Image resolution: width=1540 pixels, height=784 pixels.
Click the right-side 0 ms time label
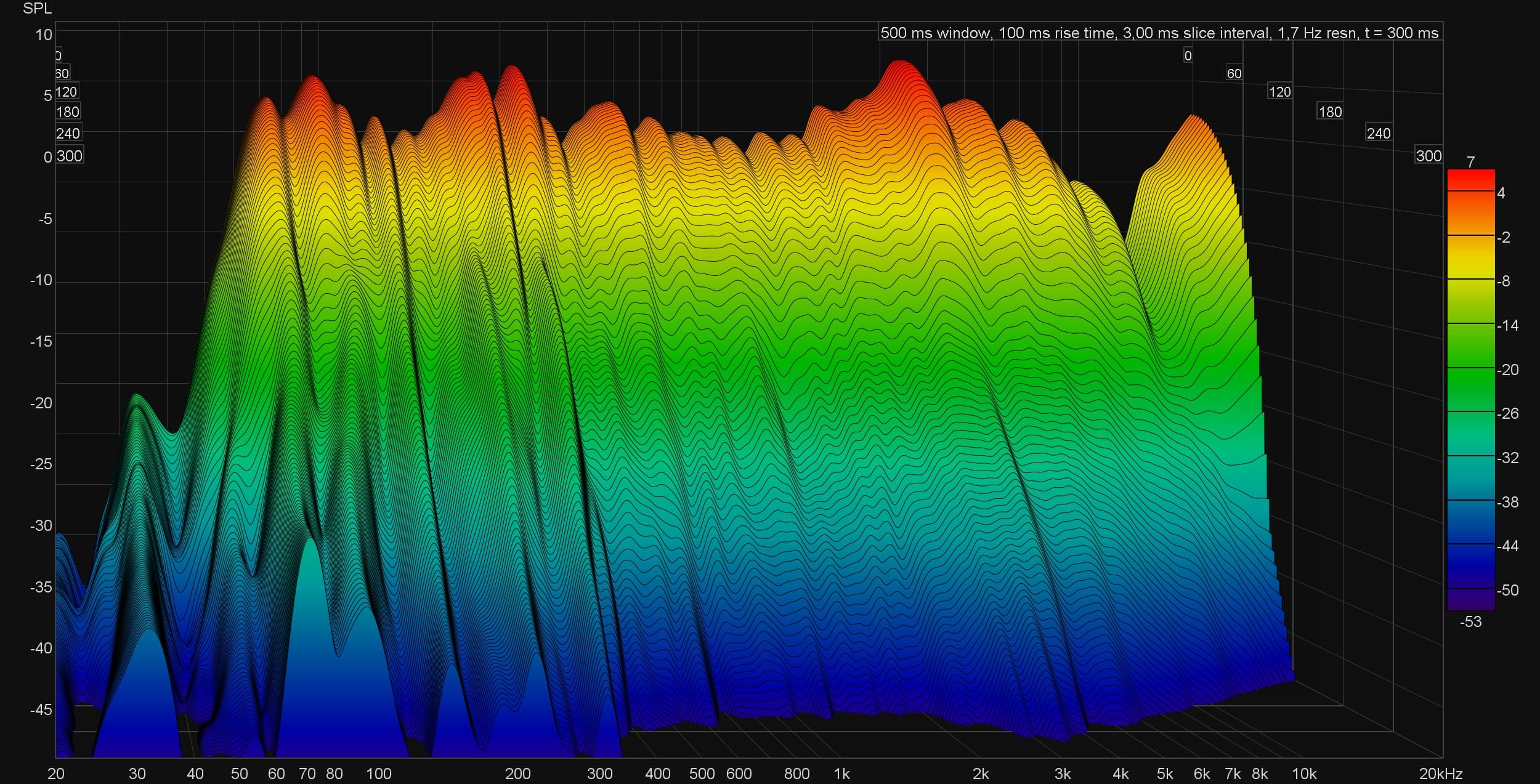pyautogui.click(x=1188, y=56)
